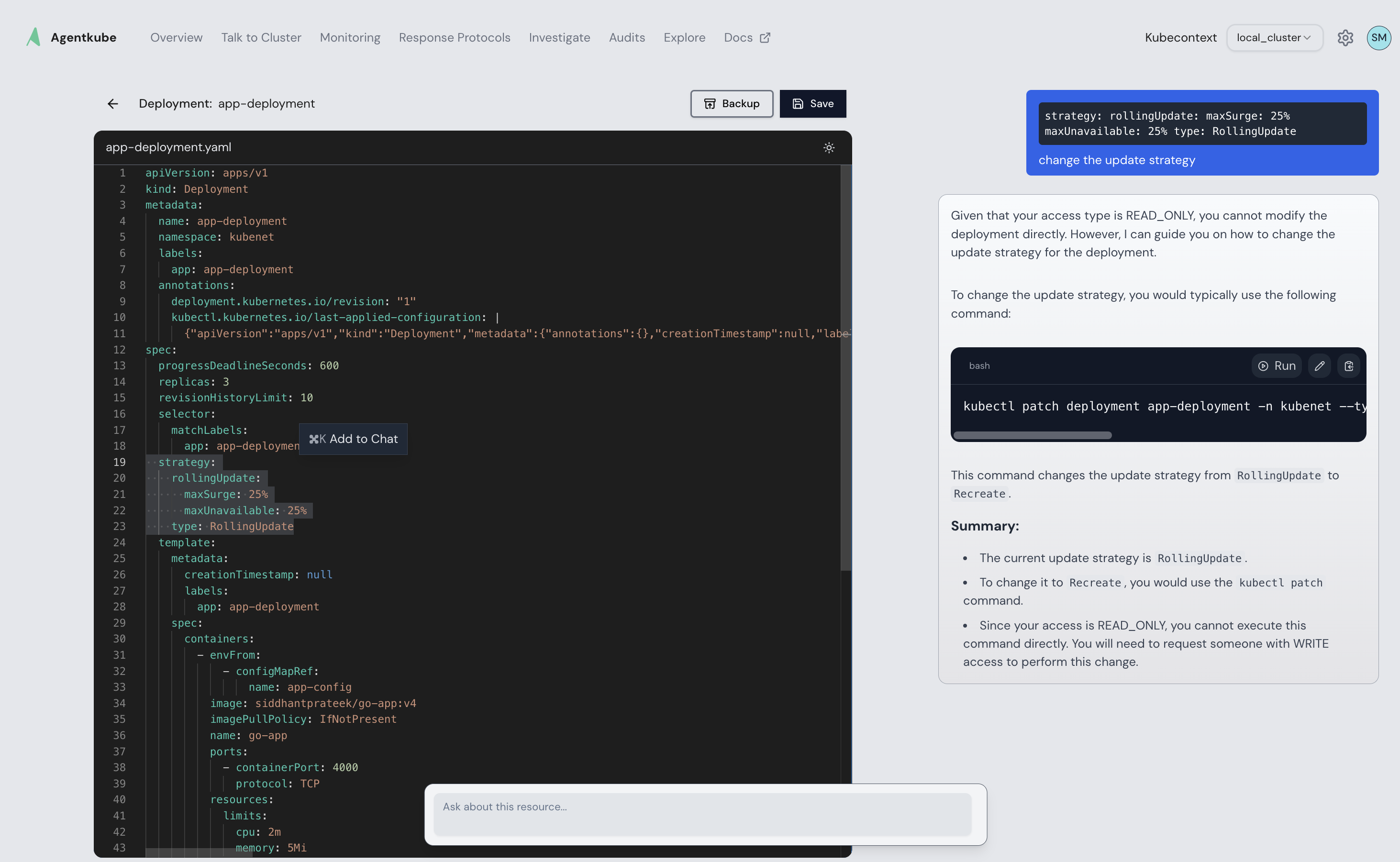Open the Talk to Cluster tab

(261, 38)
